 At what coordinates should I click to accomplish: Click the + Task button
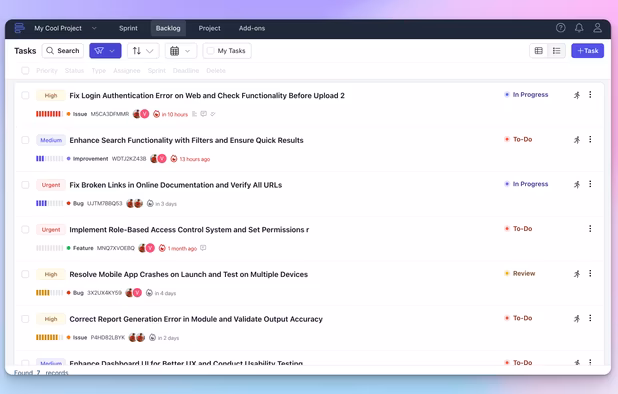point(587,50)
